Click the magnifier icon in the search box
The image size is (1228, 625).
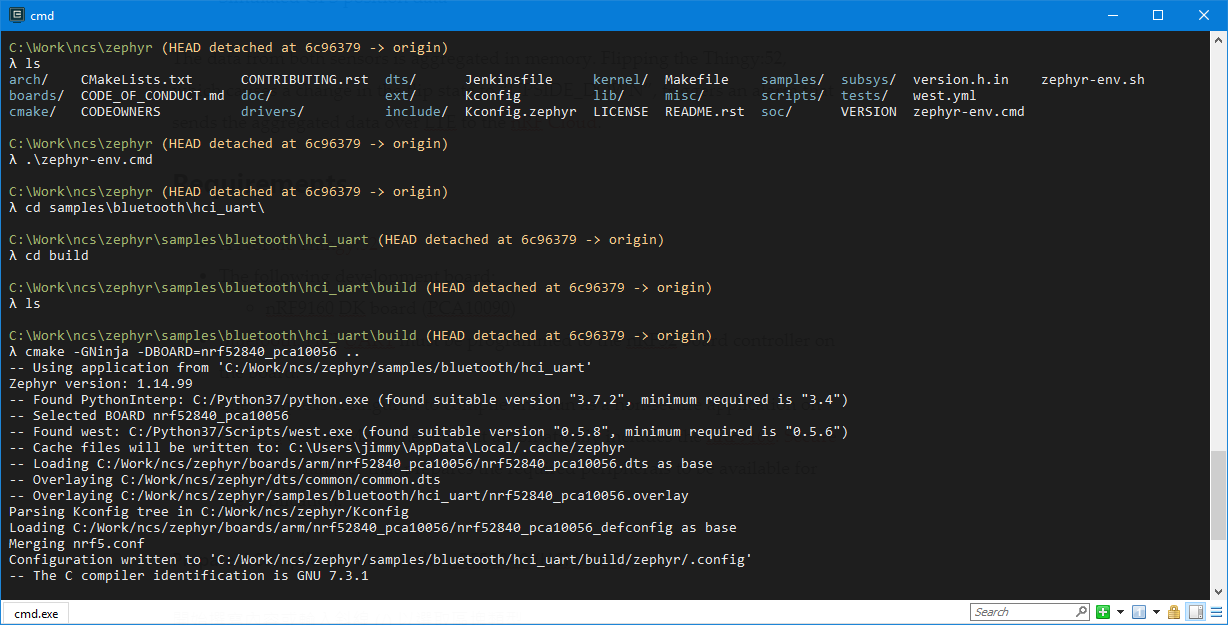pyautogui.click(x=1081, y=612)
